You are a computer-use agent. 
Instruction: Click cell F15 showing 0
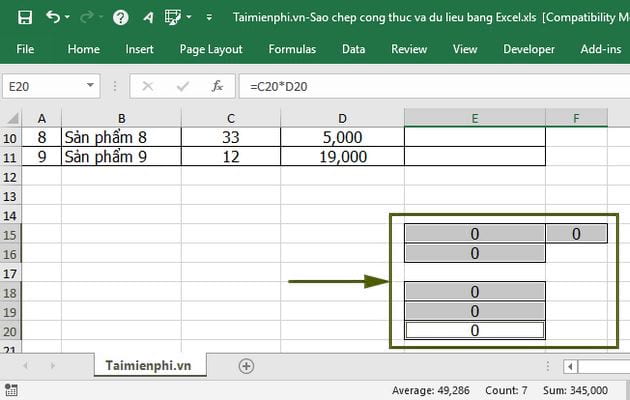(576, 234)
